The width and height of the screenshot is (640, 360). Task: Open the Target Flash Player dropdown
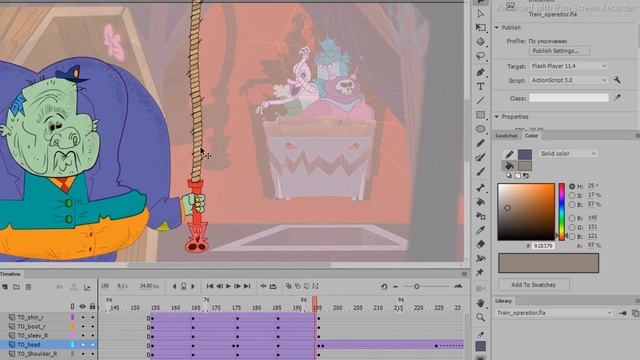pyautogui.click(x=569, y=66)
